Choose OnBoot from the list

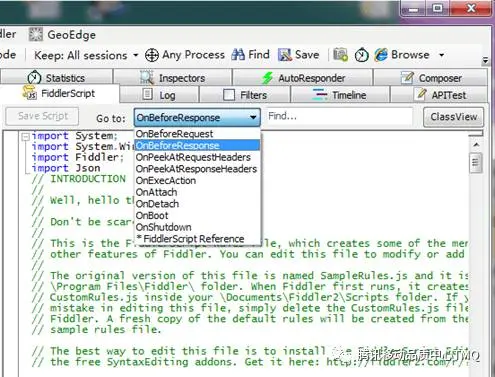(x=197, y=215)
